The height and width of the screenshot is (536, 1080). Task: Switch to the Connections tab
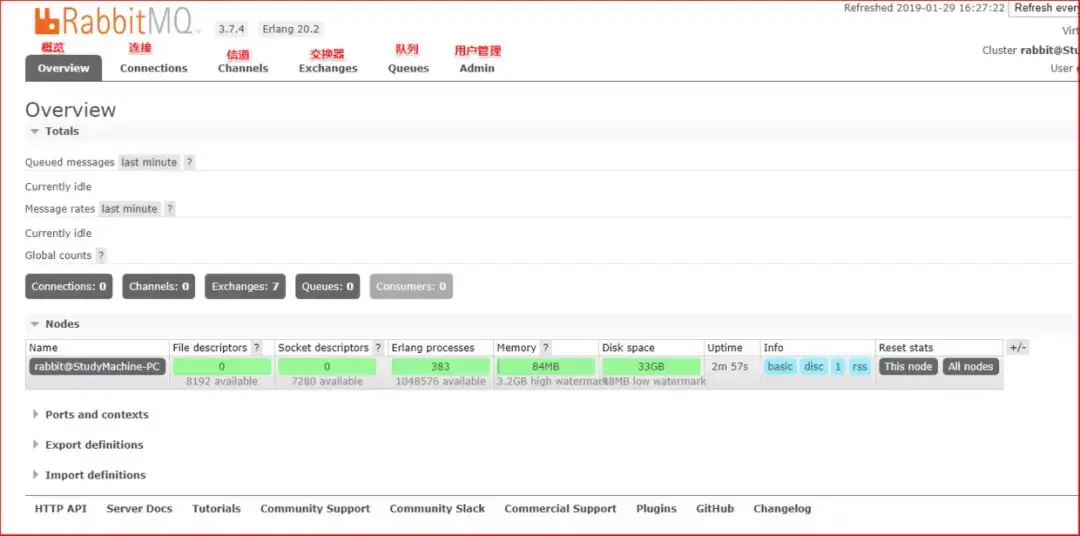click(x=154, y=68)
